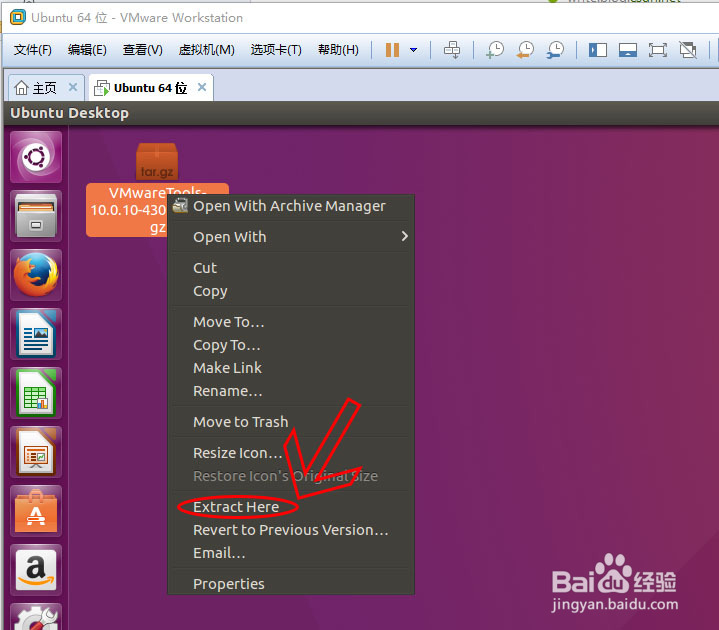
Task: Click the VMware Workstation title icon
Action: [x=18, y=17]
